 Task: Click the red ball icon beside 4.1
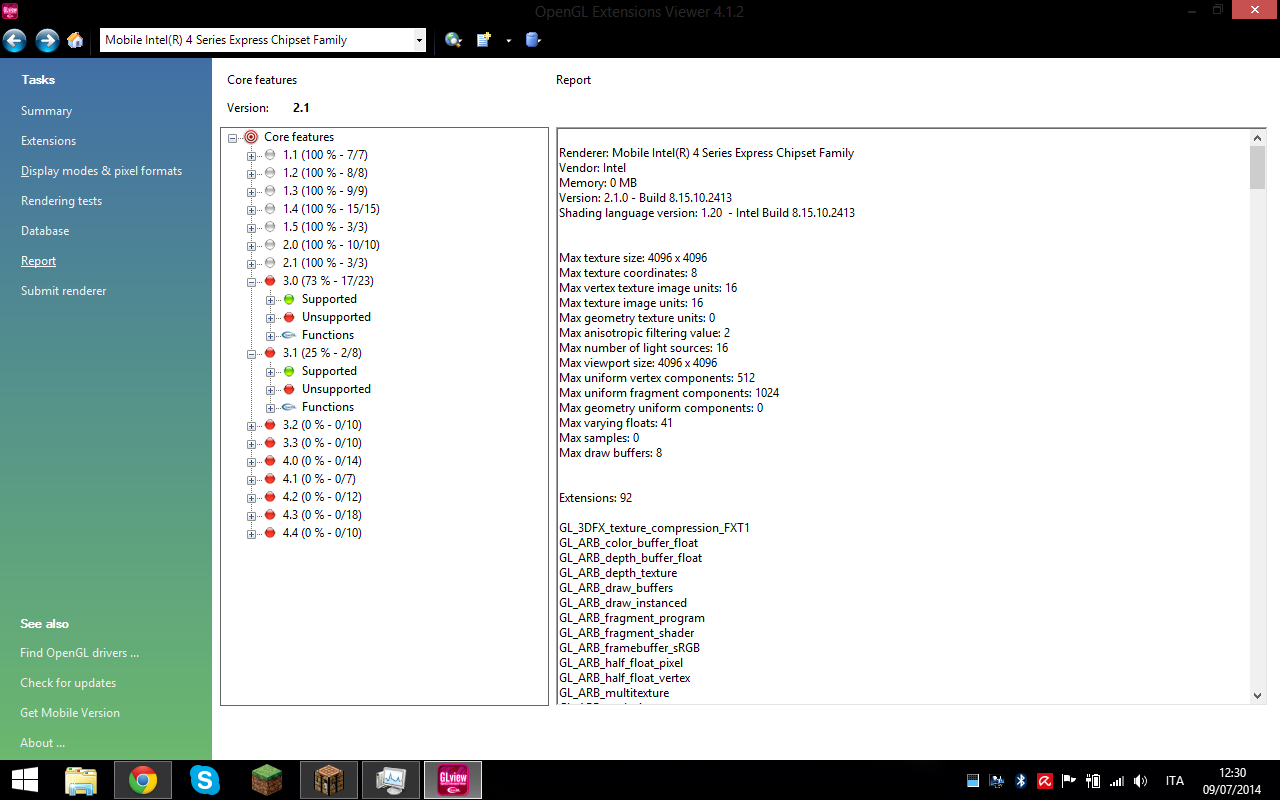(270, 479)
